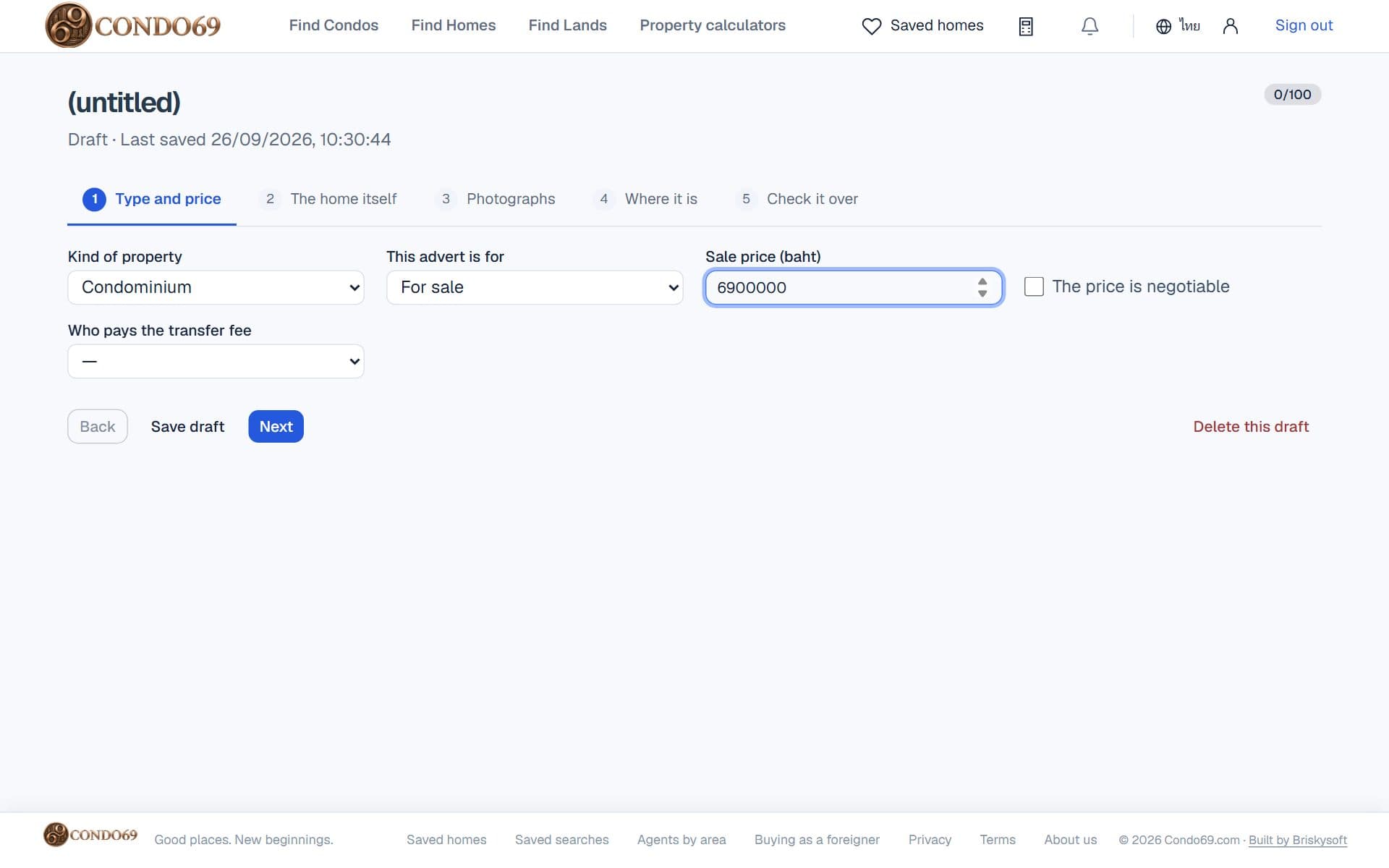Screen dimensions: 1389x868
Task: Open Find Homes menu
Action: (x=454, y=25)
